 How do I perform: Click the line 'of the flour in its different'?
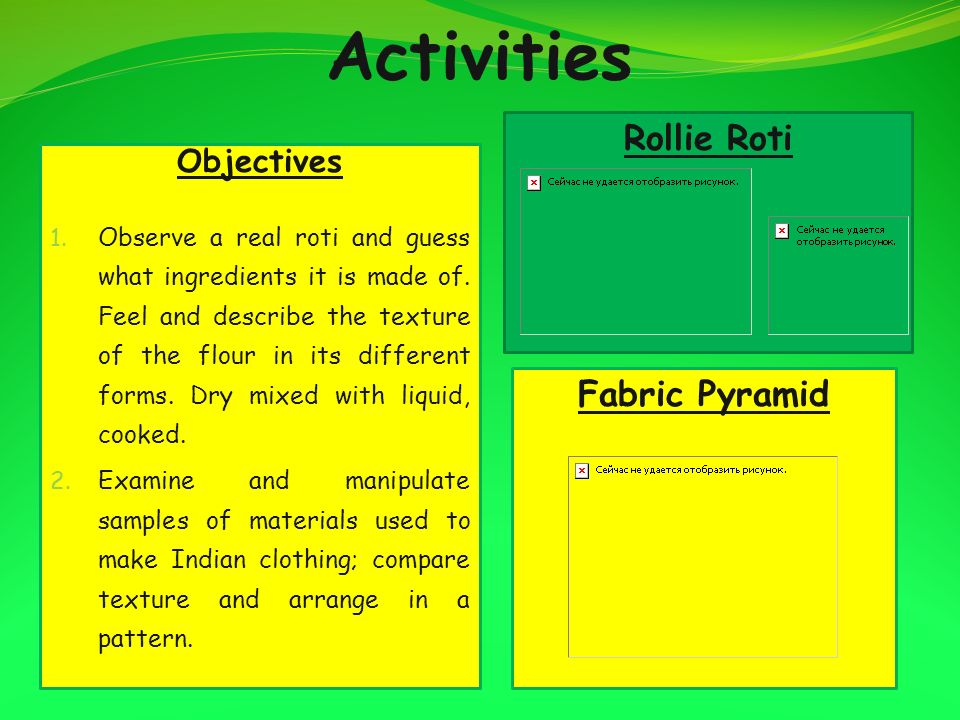click(x=284, y=356)
